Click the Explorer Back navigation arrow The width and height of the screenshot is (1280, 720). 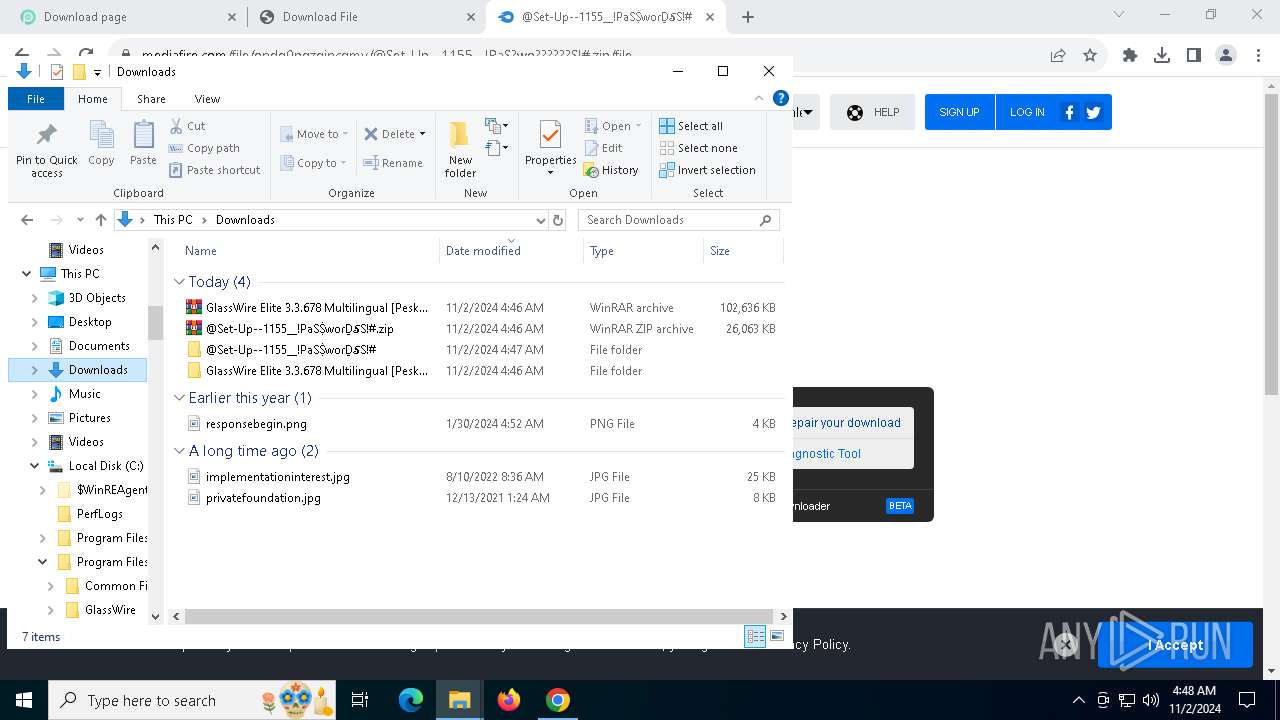[x=27, y=220]
